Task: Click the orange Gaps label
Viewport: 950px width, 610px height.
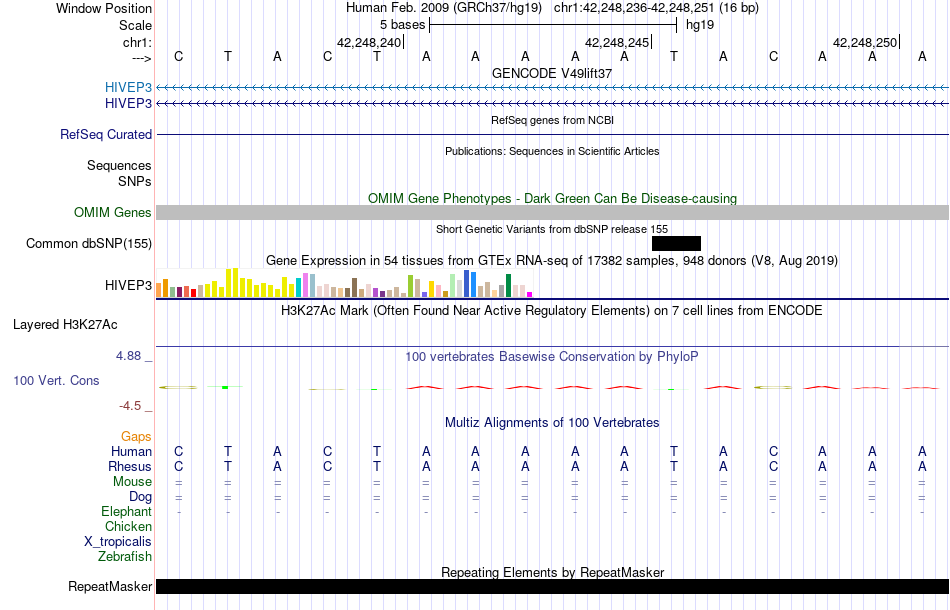Action: coord(136,437)
